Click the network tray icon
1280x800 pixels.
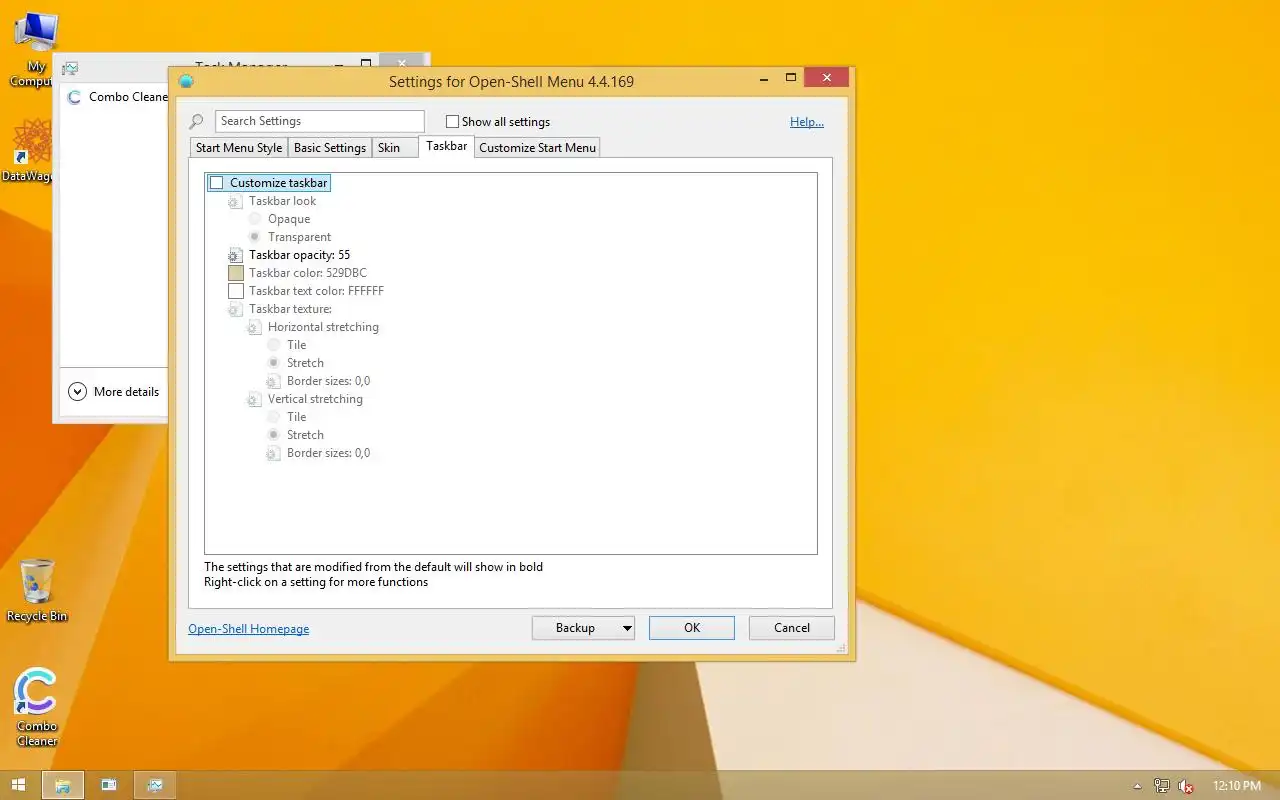1162,786
